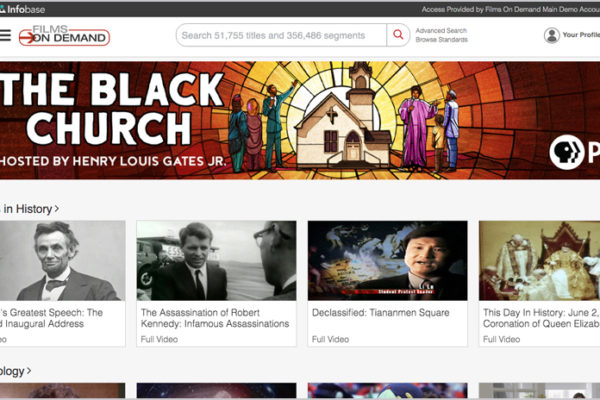Click Full Video under Tiananmen Square card
This screenshot has height=400, width=600.
coord(330,340)
